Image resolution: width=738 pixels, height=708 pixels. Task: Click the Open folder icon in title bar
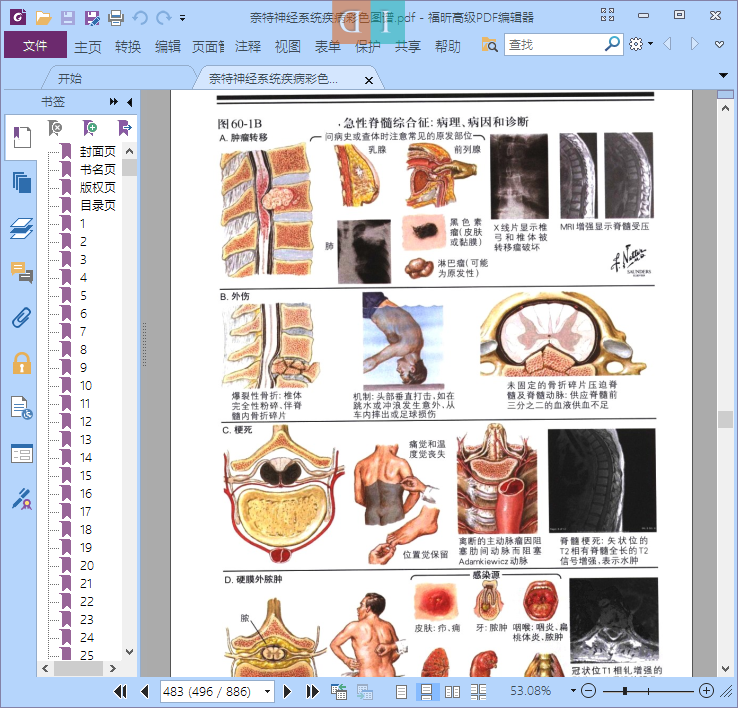point(43,18)
